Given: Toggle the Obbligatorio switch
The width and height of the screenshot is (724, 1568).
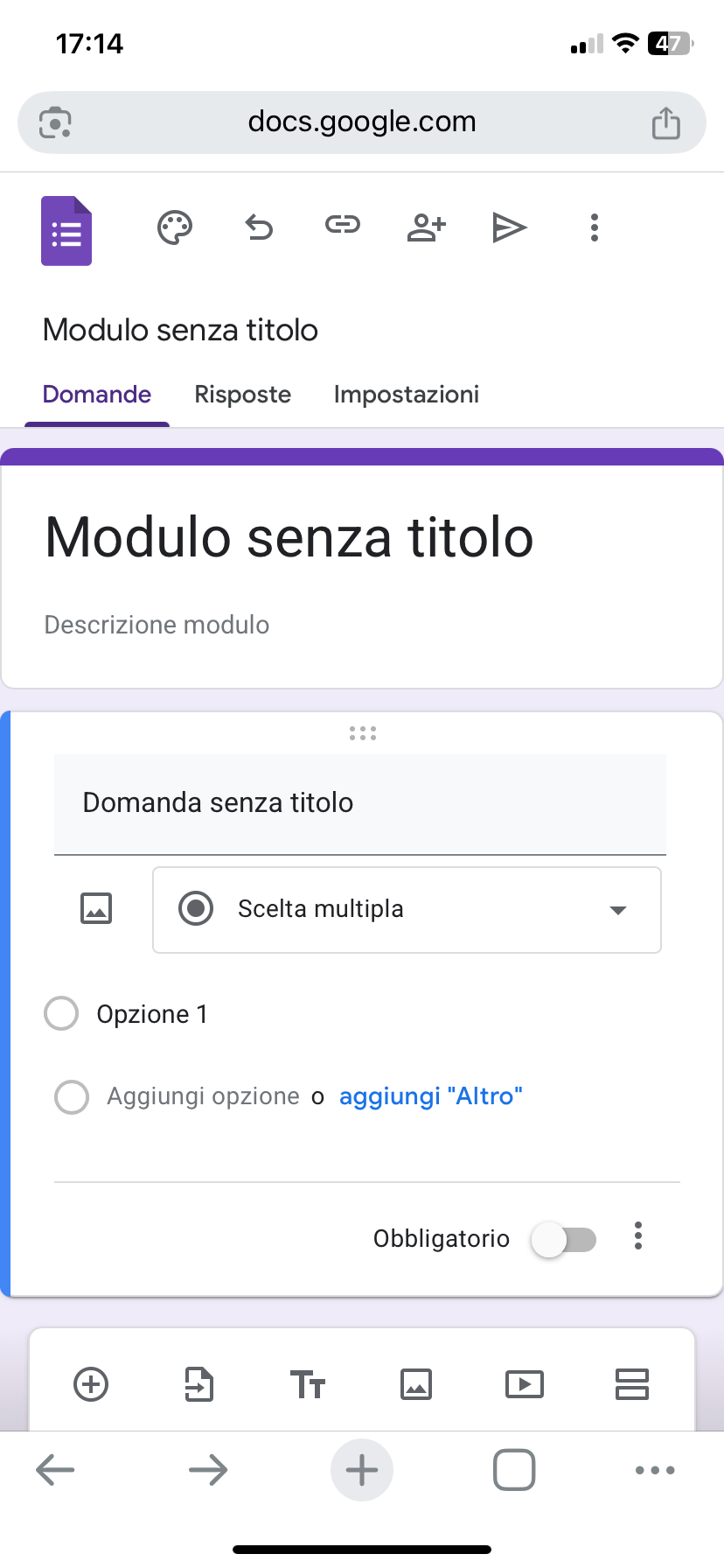Looking at the screenshot, I should (564, 1240).
